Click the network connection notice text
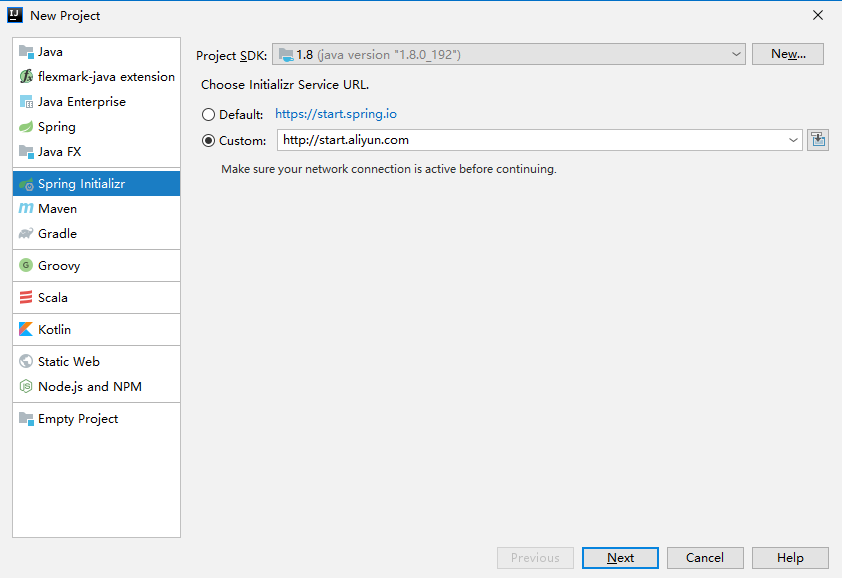 tap(389, 169)
